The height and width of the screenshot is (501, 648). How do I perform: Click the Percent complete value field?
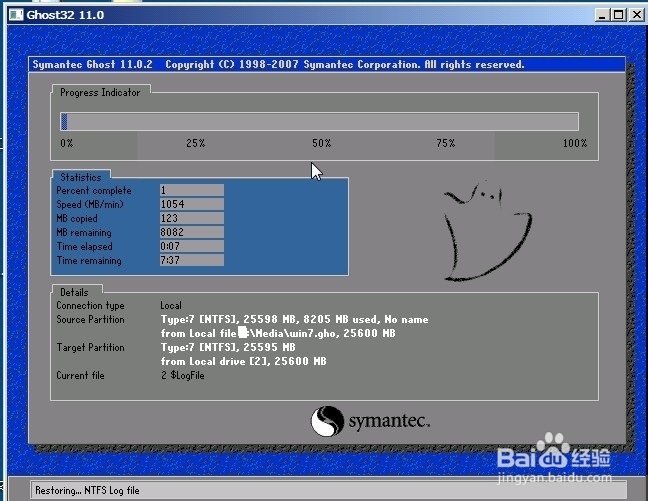tap(192, 190)
